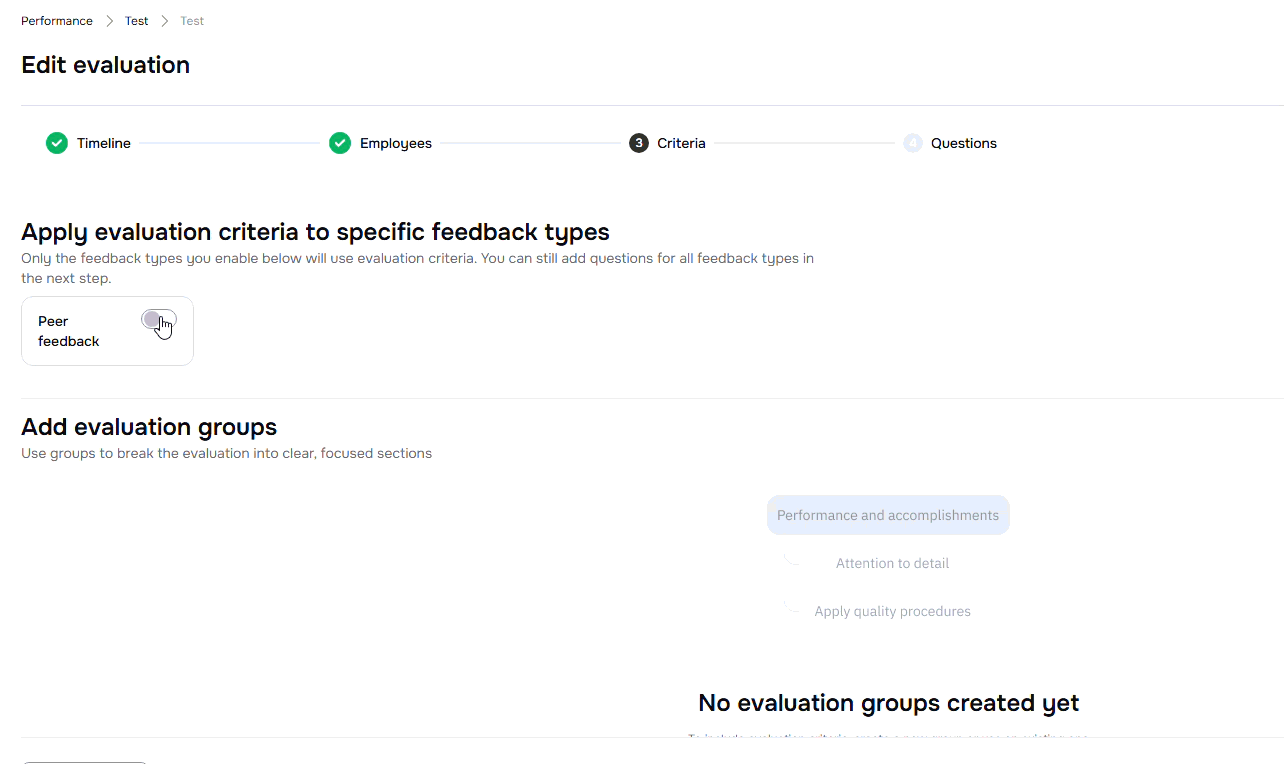Viewport: 1284px width, 764px height.
Task: Click the chevron after Performance breadcrumb
Action: (109, 21)
